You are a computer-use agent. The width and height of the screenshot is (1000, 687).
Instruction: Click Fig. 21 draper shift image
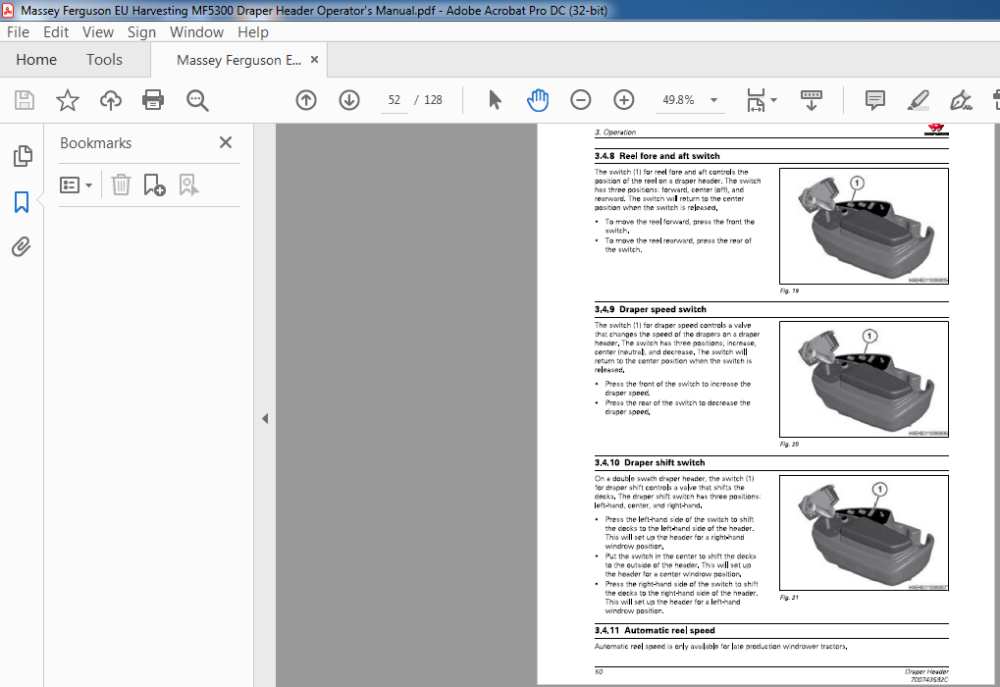click(x=864, y=533)
